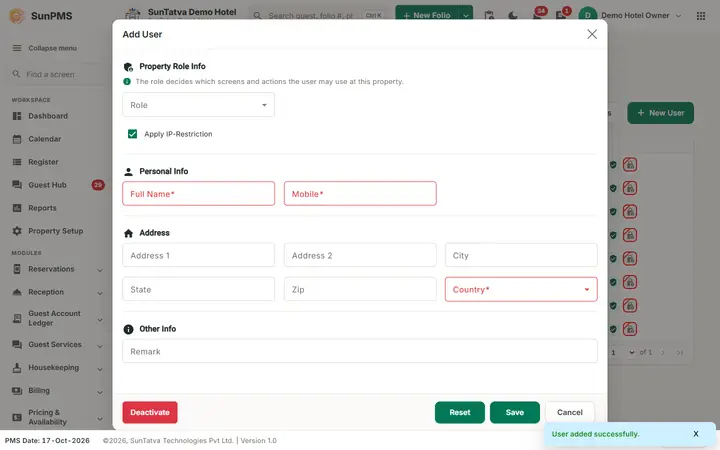Open the page number dropdown
This screenshot has height=450, width=720.
pos(623,352)
